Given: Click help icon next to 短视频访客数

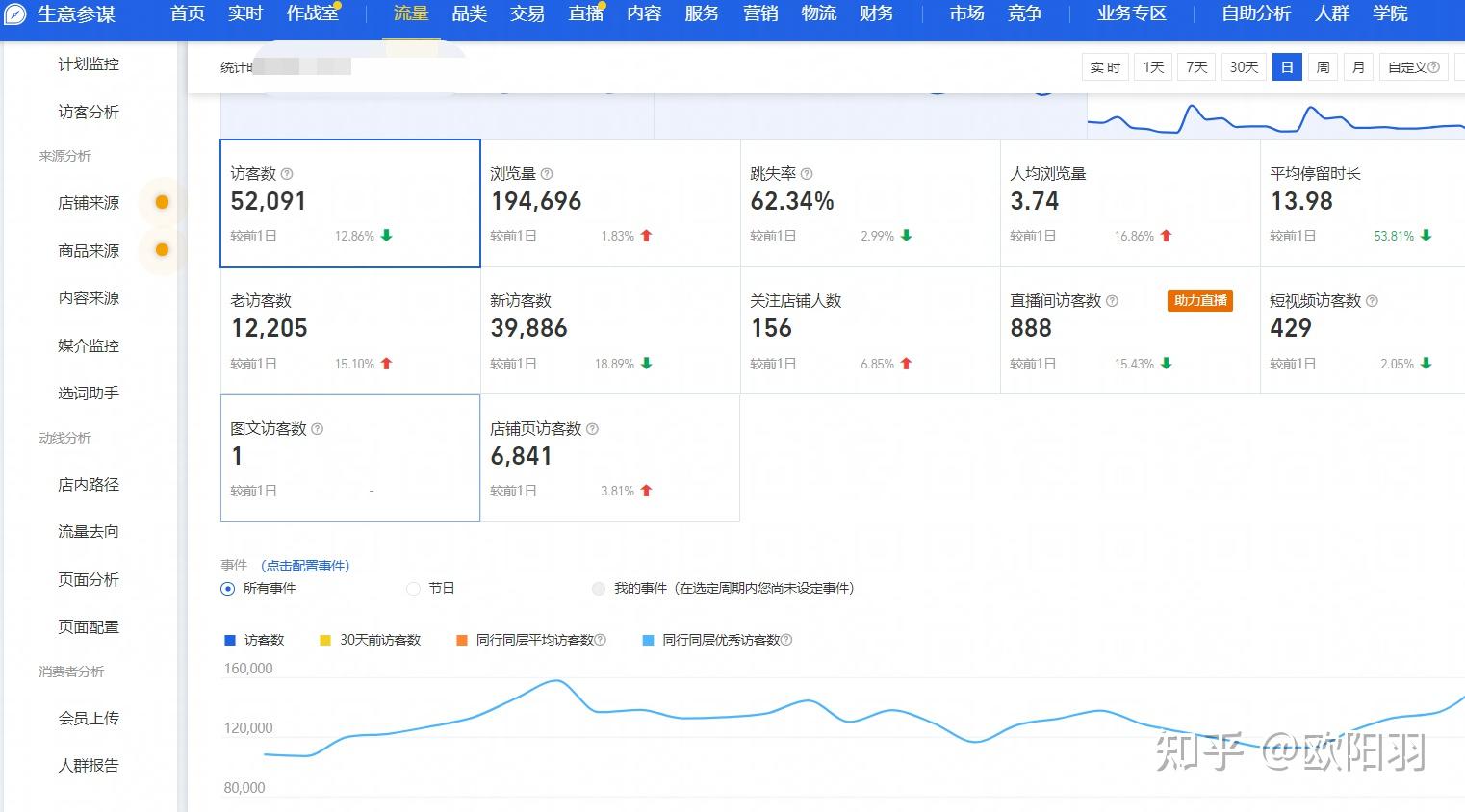Looking at the screenshot, I should pos(1372,301).
